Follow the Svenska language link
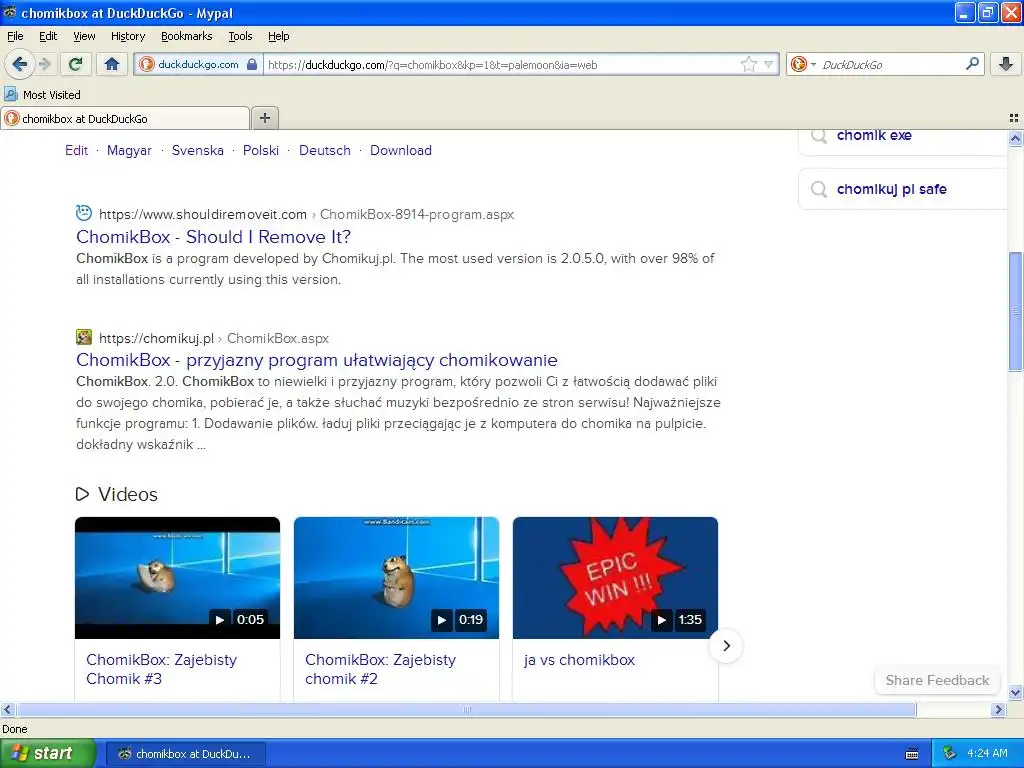The image size is (1024, 768). pos(198,150)
